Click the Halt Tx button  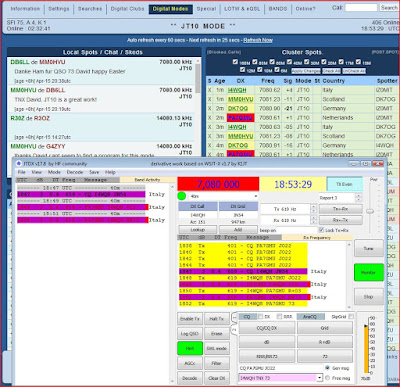[x=217, y=319]
